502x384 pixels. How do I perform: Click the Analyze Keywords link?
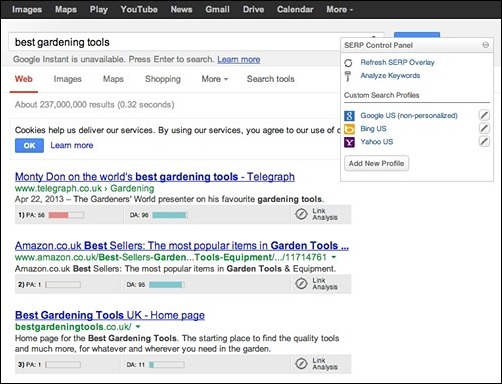coord(390,76)
